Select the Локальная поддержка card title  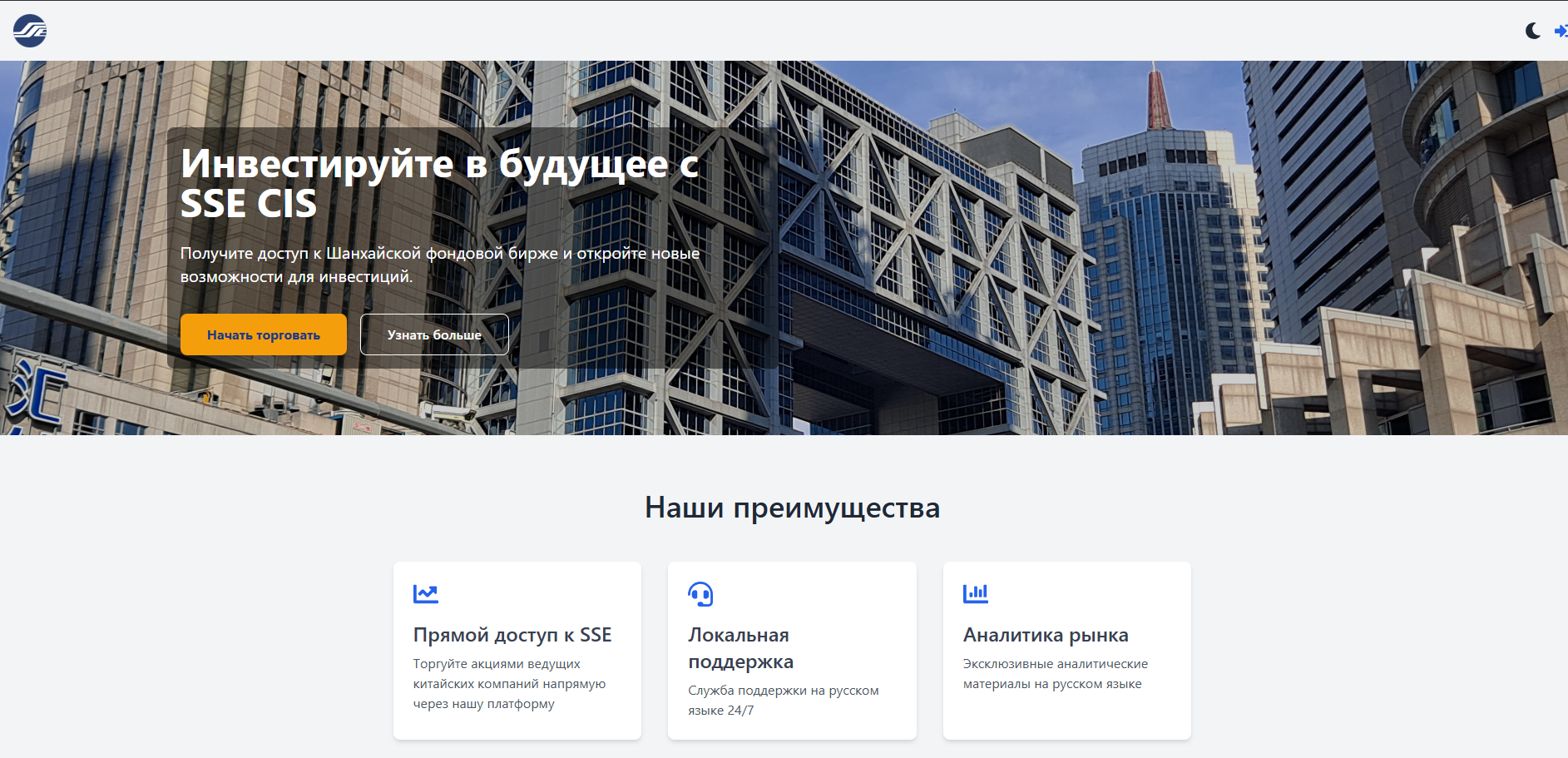pyautogui.click(x=740, y=648)
